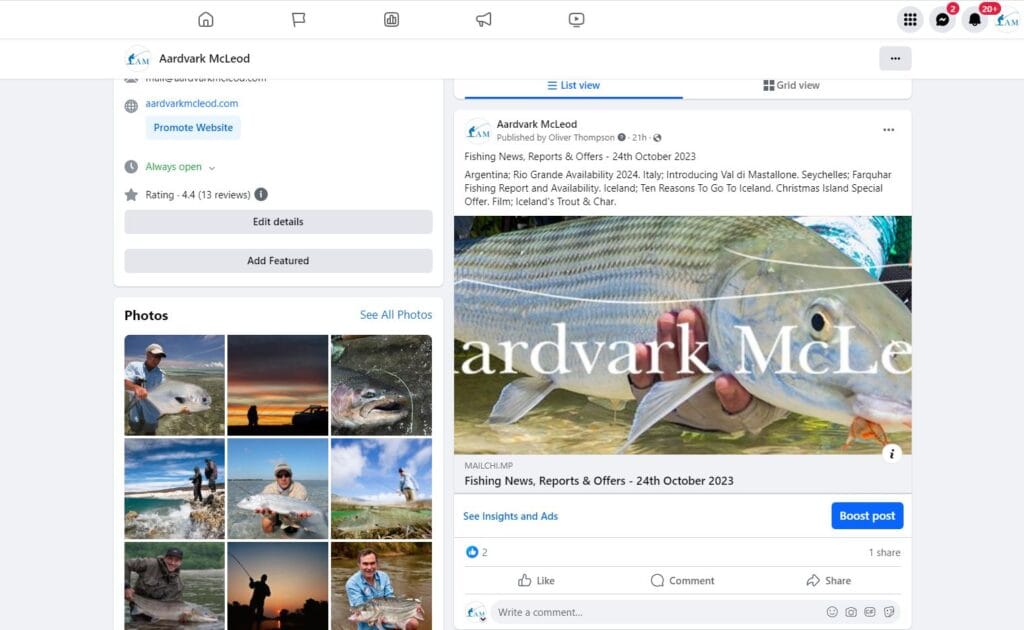The width and height of the screenshot is (1024, 630).
Task: Add a GIF to comment
Action: click(x=870, y=612)
